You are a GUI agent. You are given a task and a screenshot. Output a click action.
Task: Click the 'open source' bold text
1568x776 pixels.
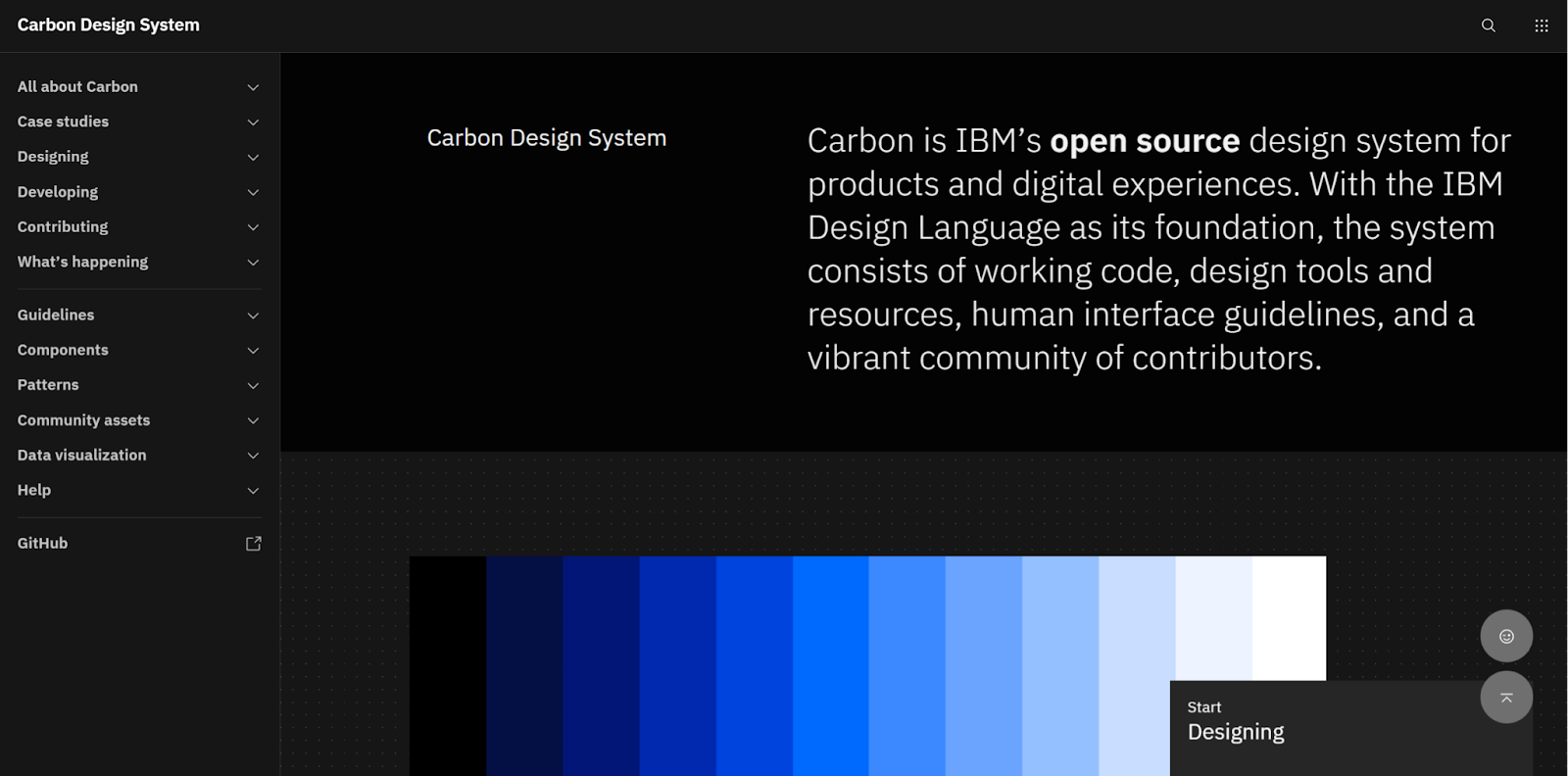coord(1145,142)
